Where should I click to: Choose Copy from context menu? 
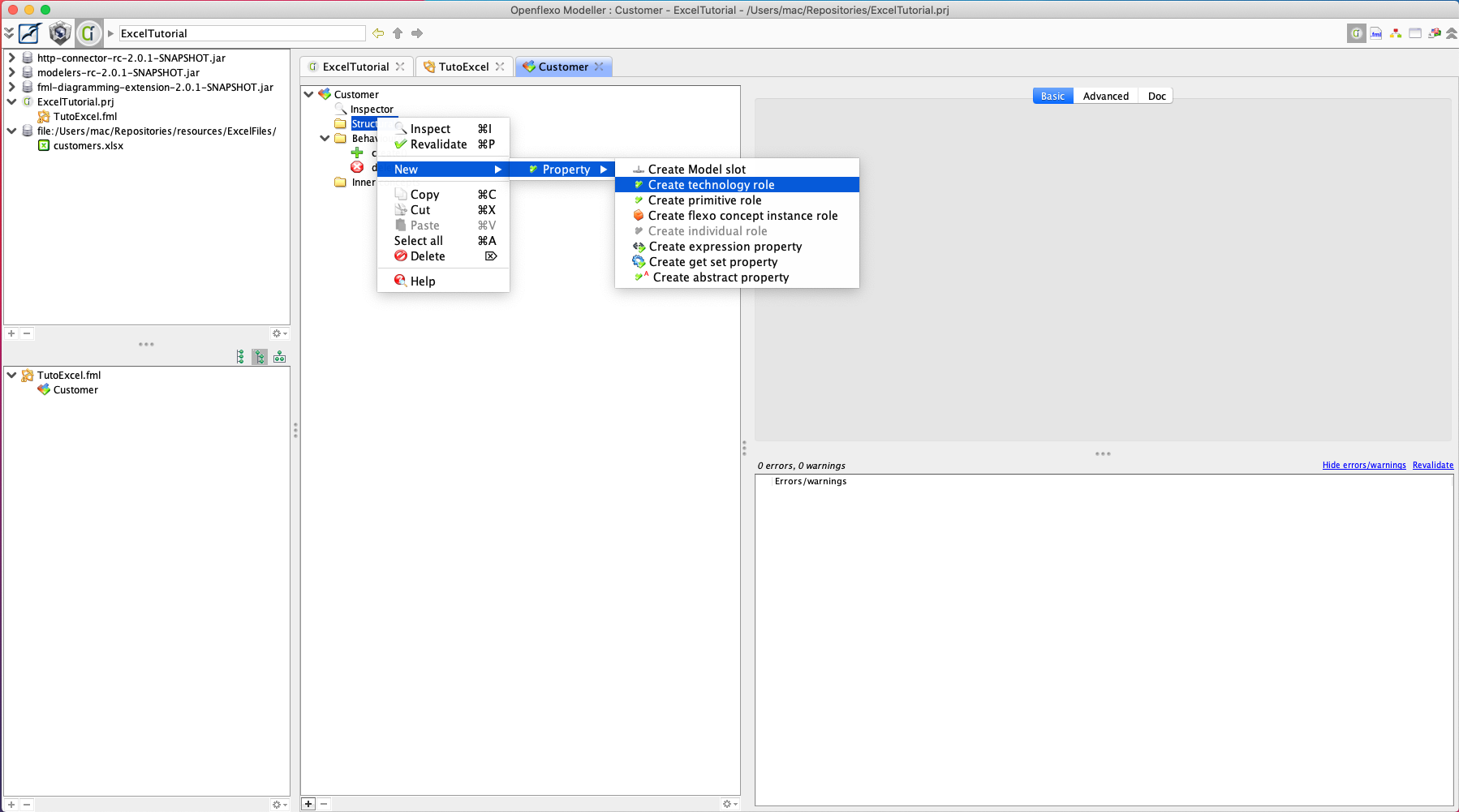[x=443, y=194]
